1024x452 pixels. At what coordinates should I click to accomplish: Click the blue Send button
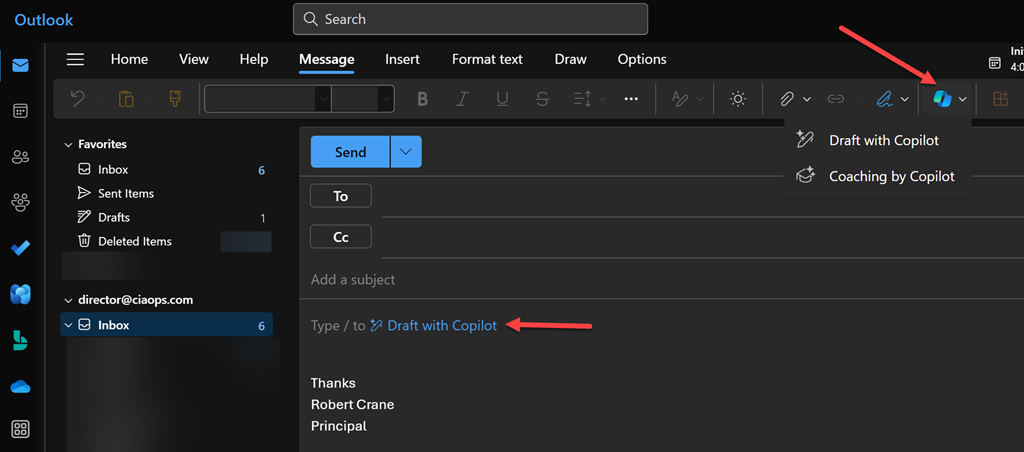tap(350, 152)
